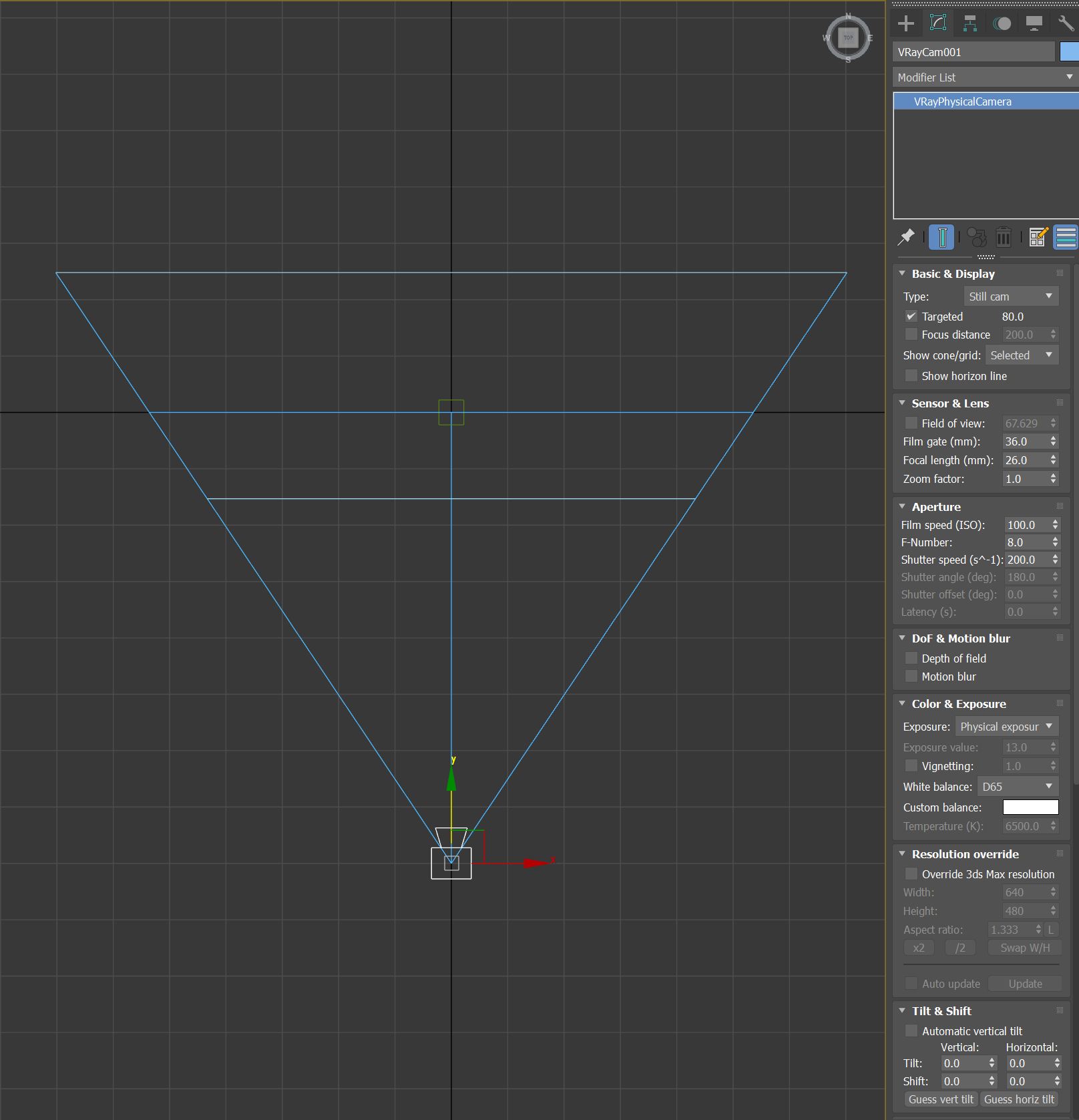Toggle Show End Result icon
Viewport: 1079px width, 1120px height.
942,237
